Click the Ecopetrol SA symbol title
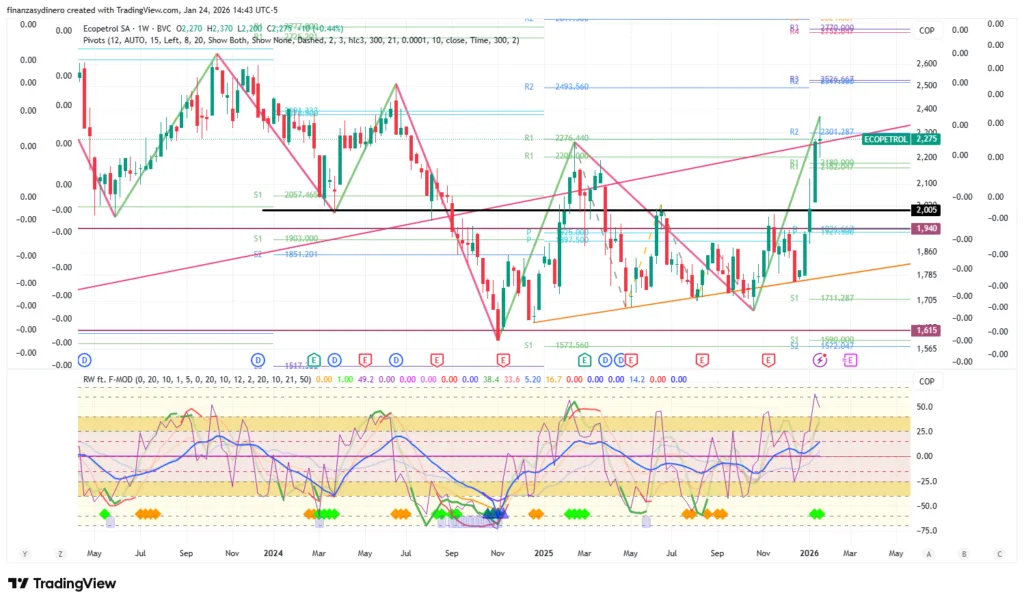Viewport: 1024px width, 604px height. click(x=112, y=29)
